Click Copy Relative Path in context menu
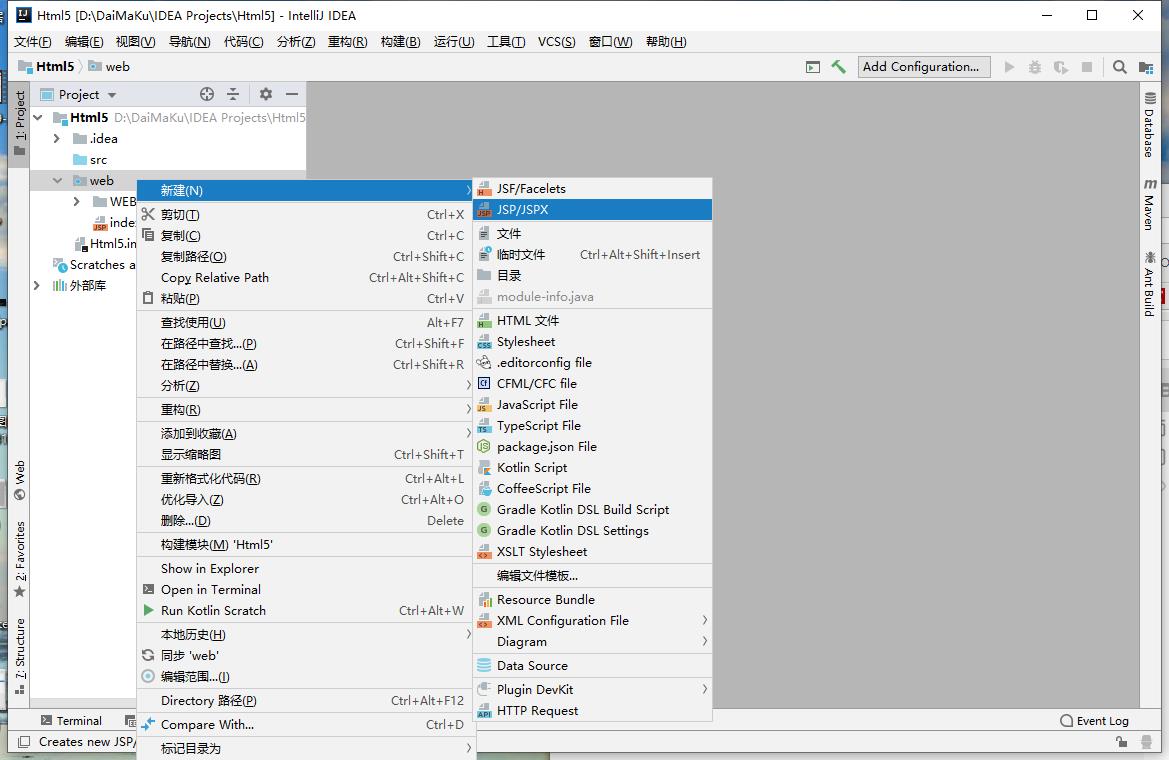 pos(306,277)
